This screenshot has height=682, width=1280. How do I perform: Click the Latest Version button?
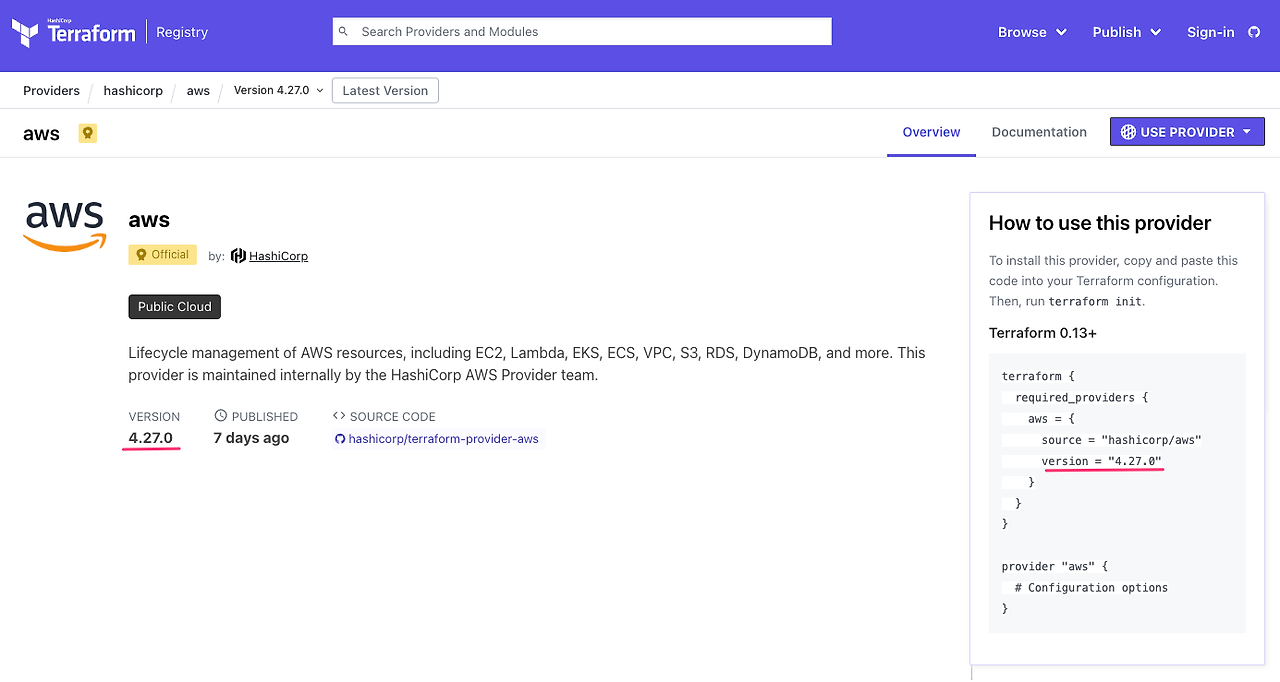(385, 90)
